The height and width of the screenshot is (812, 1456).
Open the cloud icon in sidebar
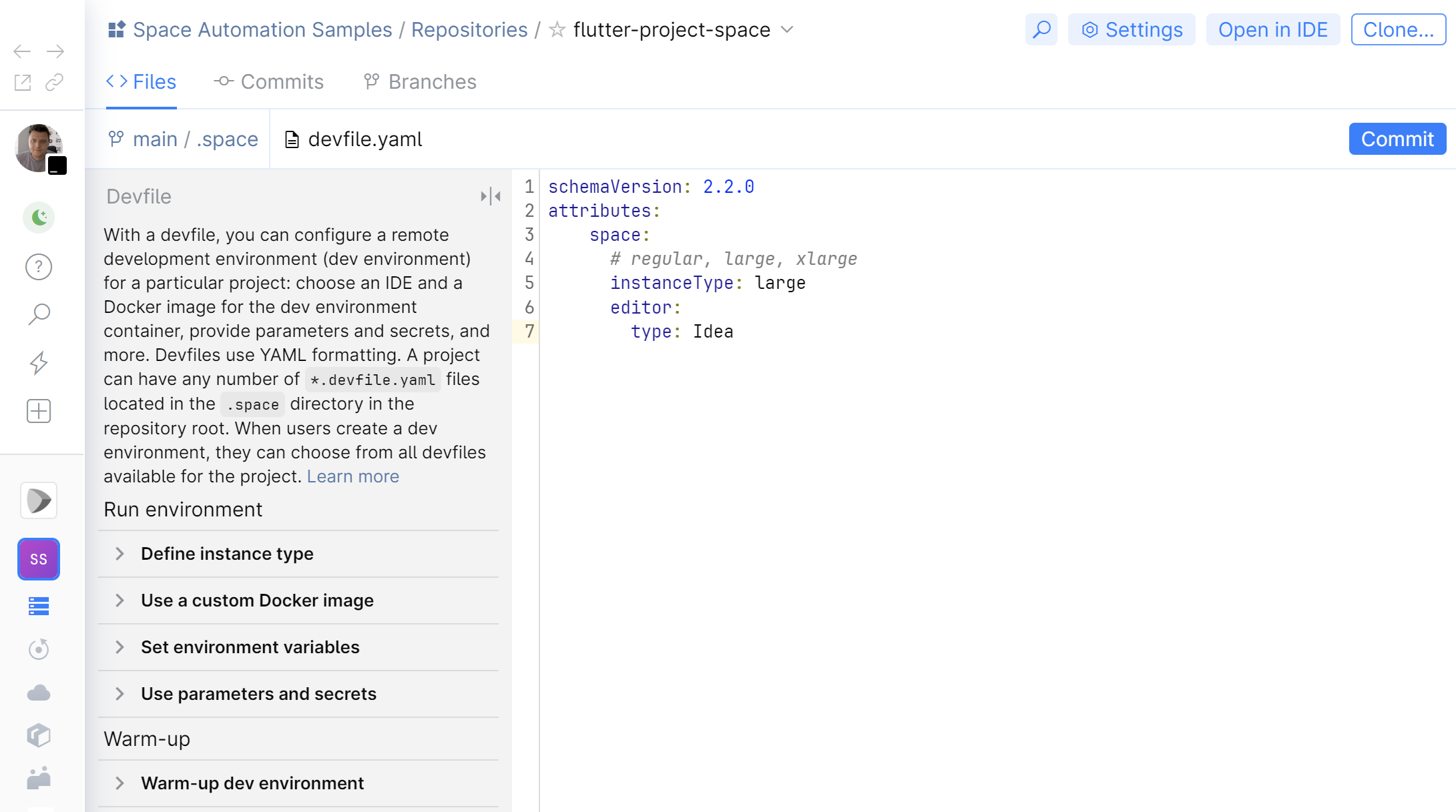(39, 693)
